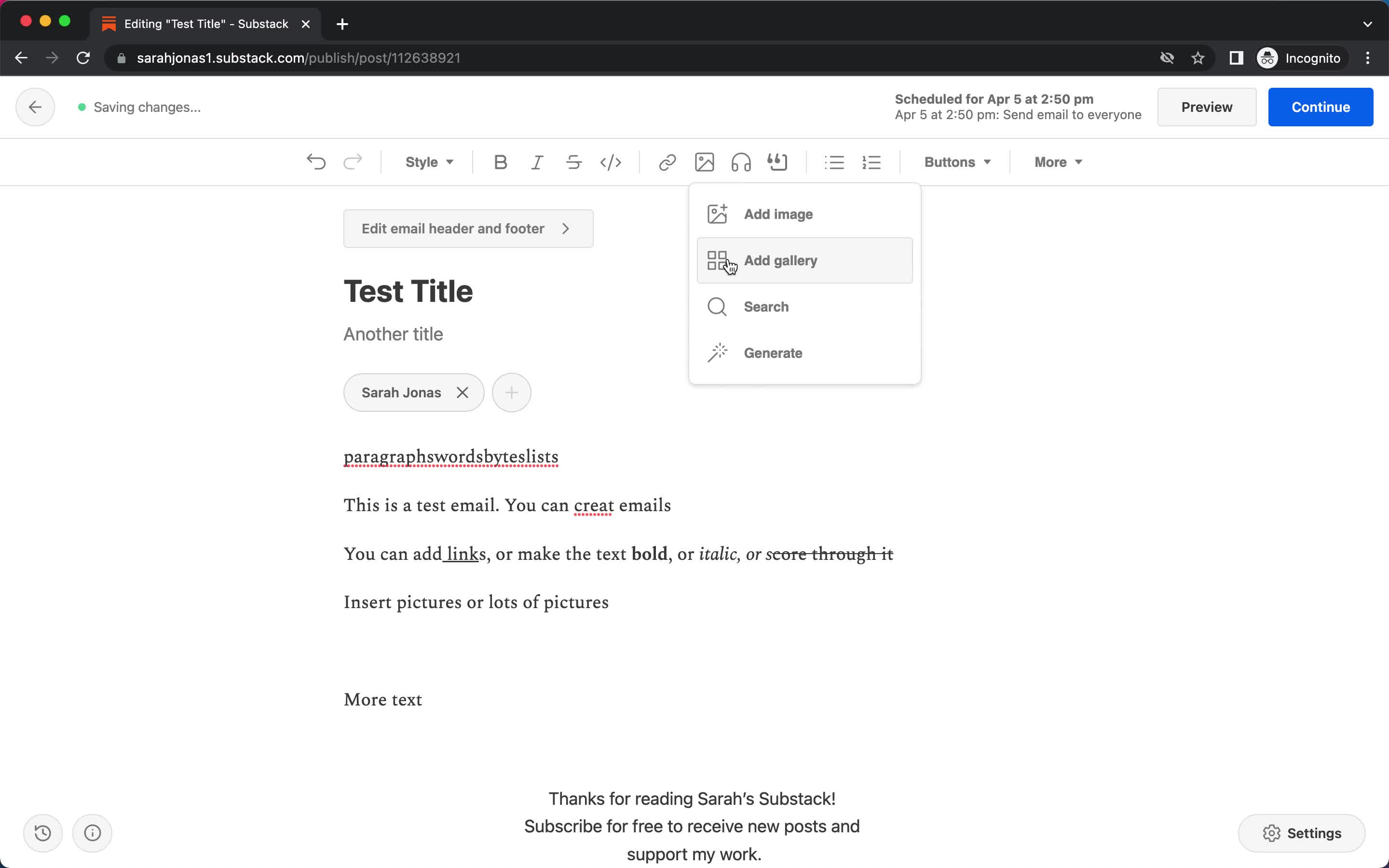Click undo action button
Image resolution: width=1389 pixels, height=868 pixels.
click(x=316, y=162)
